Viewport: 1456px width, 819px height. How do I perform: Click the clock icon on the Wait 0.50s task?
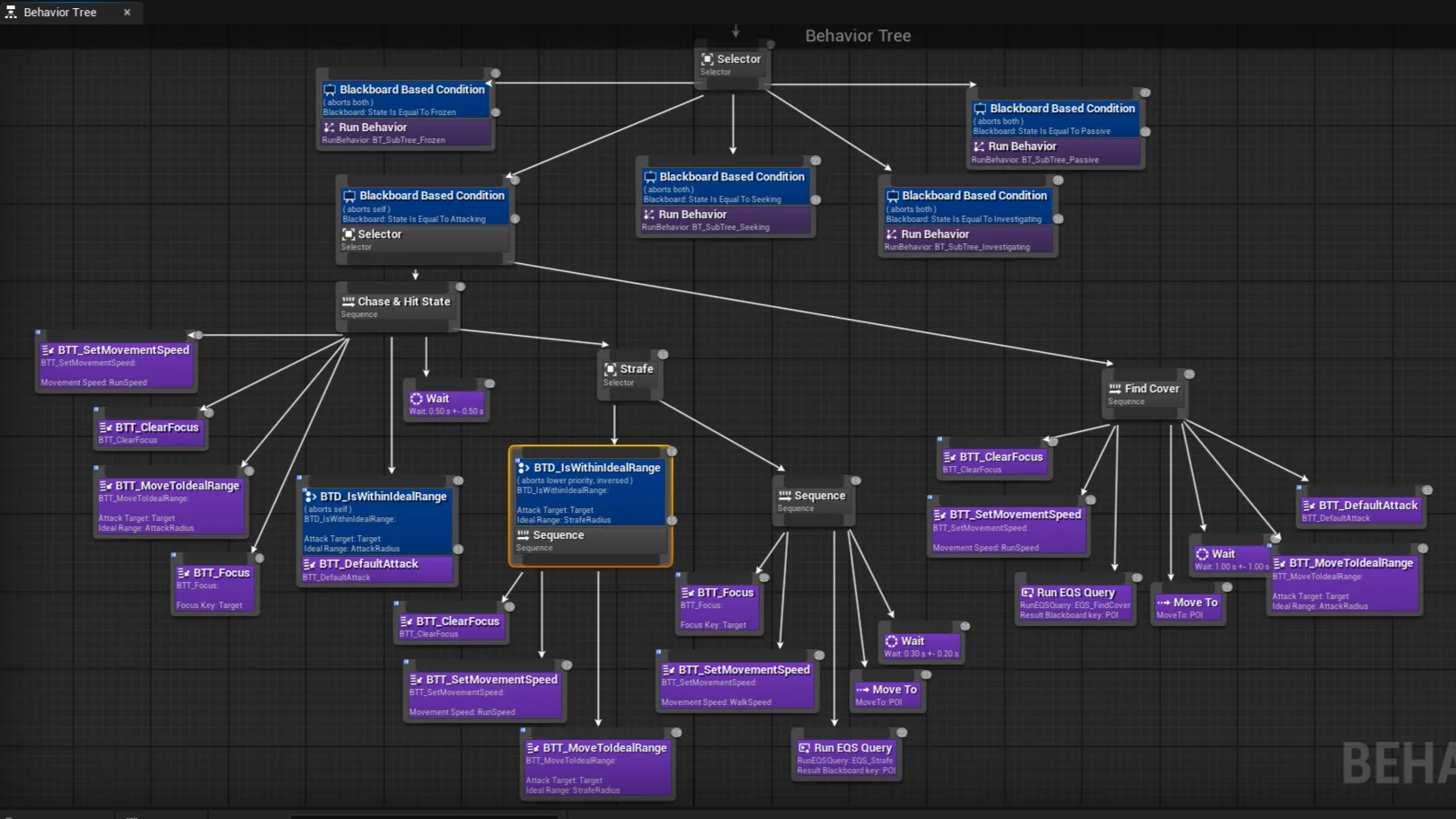tap(416, 398)
